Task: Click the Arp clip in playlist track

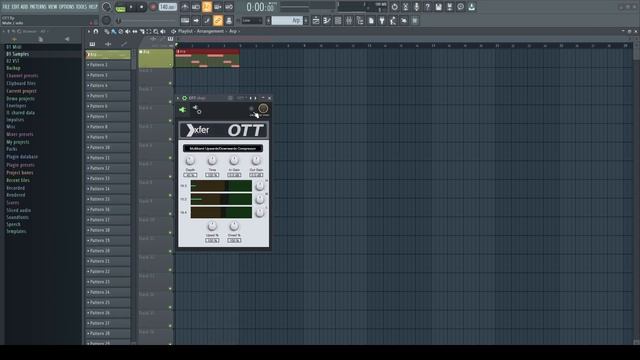Action: coord(208,58)
